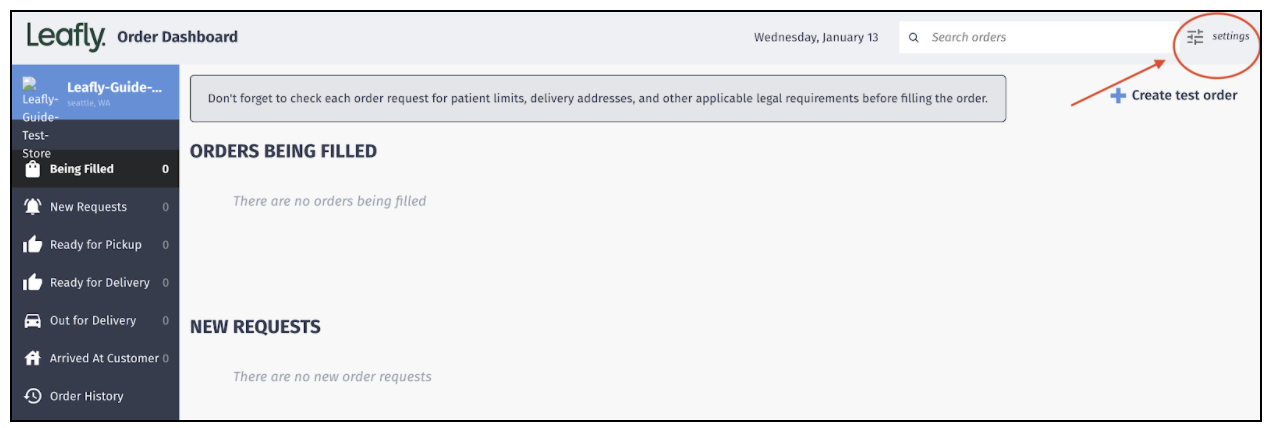Click the Leafly logo
Viewport: 1274px width, 428px height.
coord(66,37)
